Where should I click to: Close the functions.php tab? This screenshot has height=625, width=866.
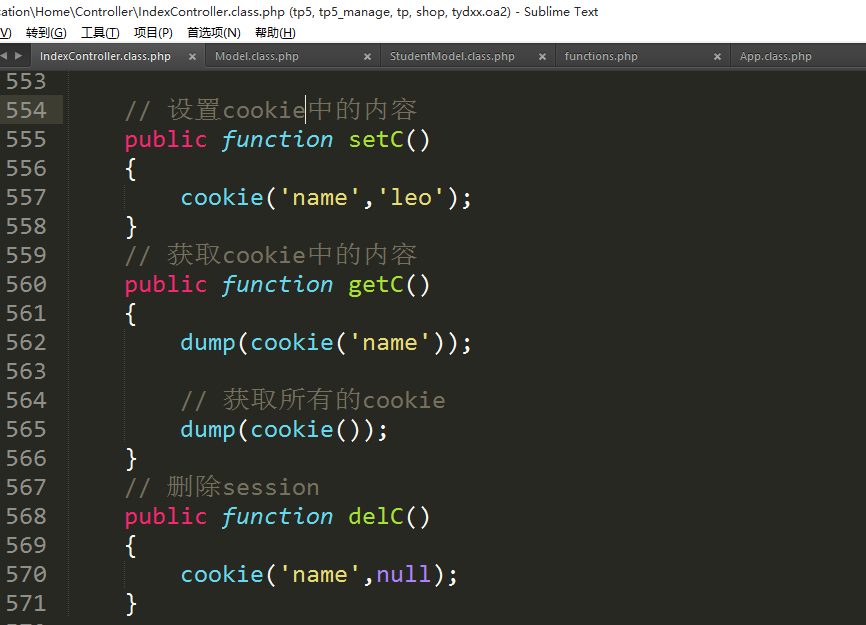tap(717, 57)
